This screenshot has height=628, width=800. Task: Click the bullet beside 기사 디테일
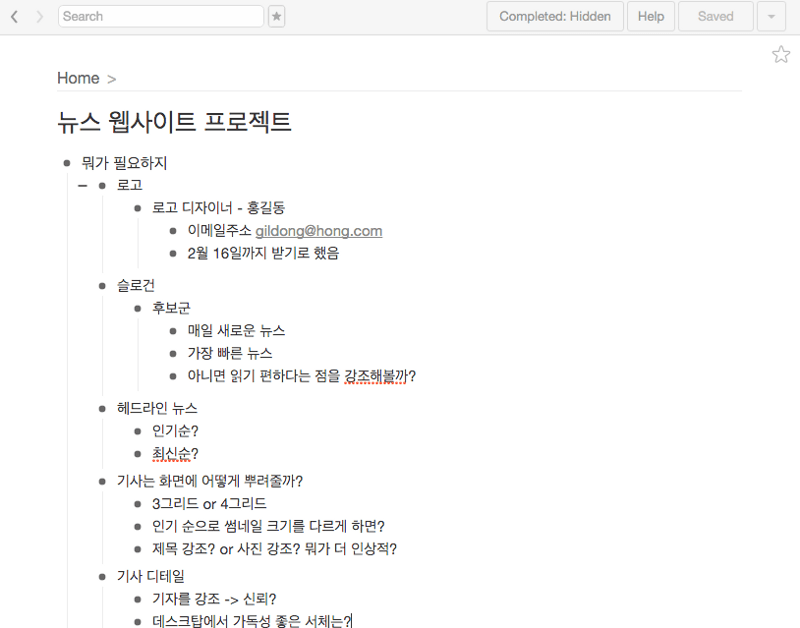[x=102, y=577]
